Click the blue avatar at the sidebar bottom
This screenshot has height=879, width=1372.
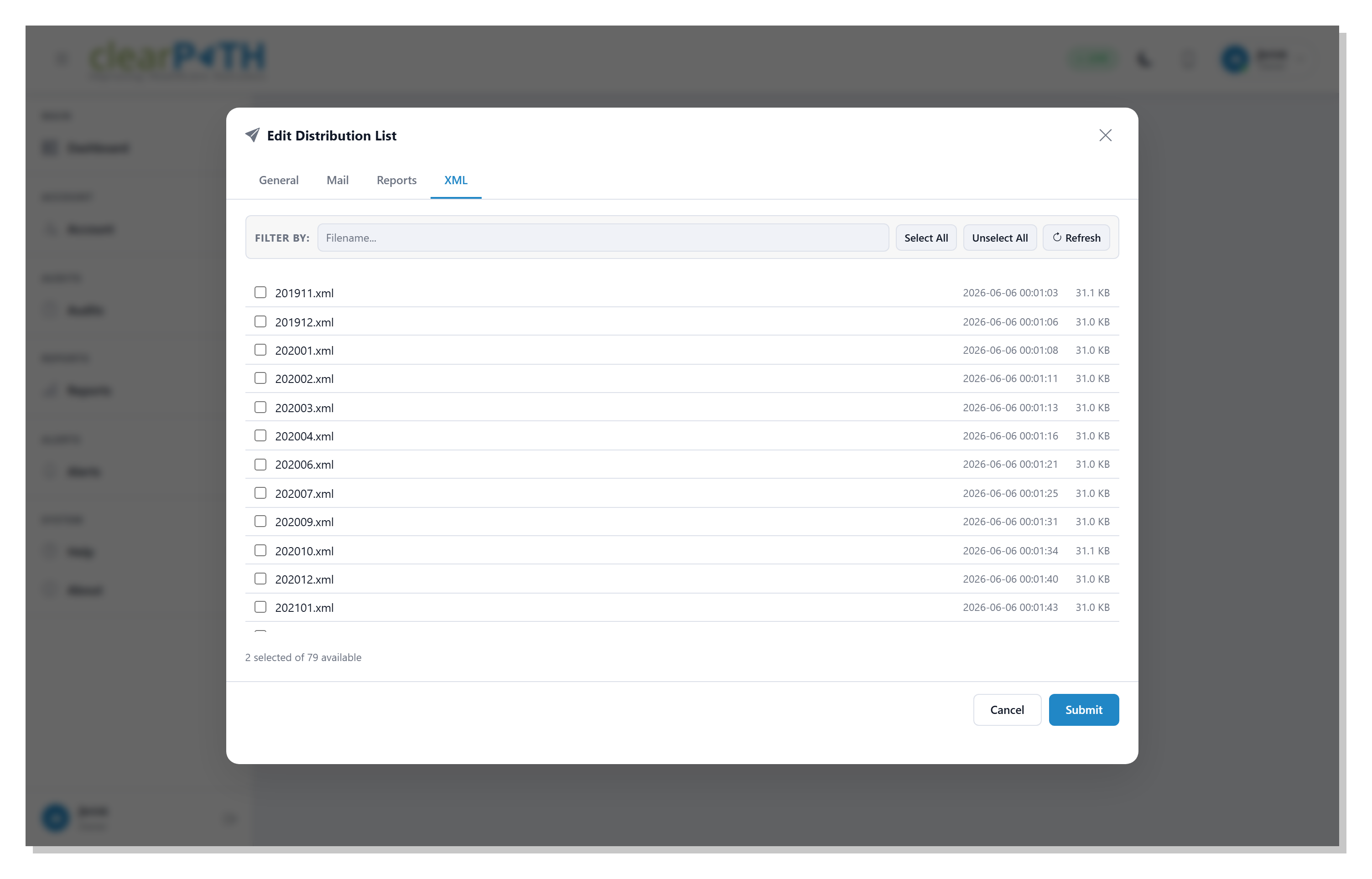point(55,817)
